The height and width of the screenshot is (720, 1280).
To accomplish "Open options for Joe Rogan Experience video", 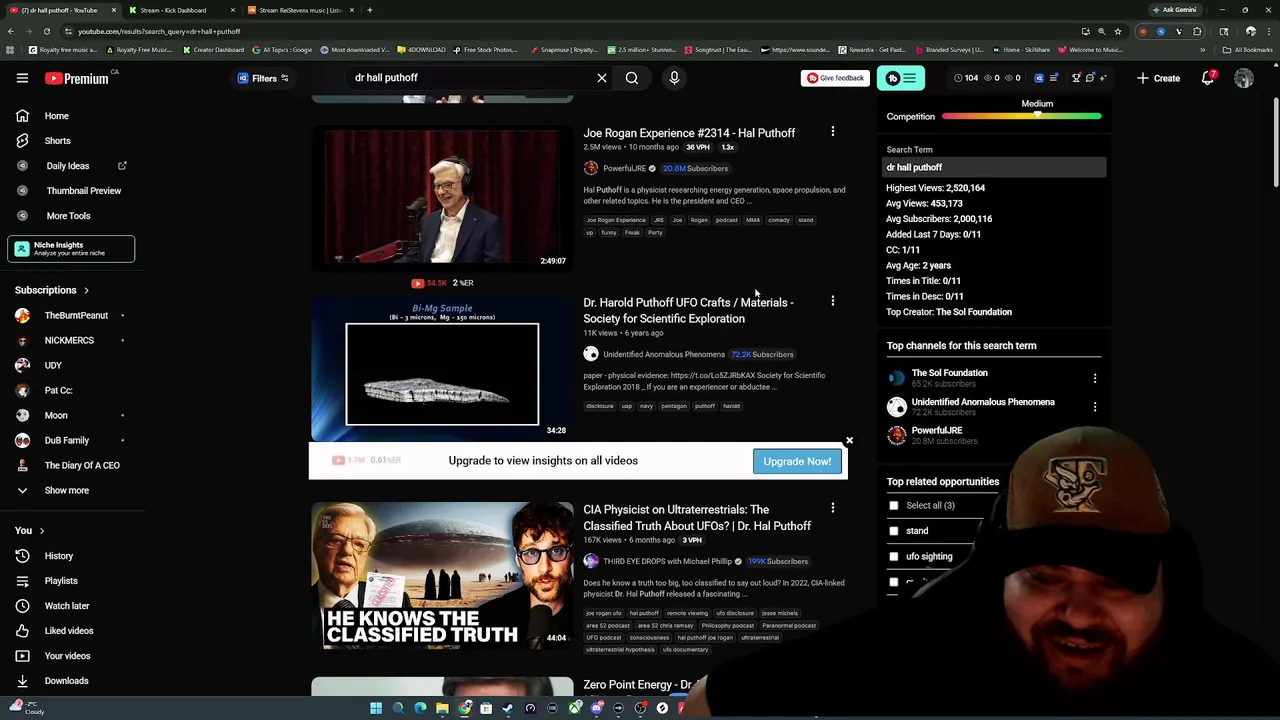I will [832, 131].
